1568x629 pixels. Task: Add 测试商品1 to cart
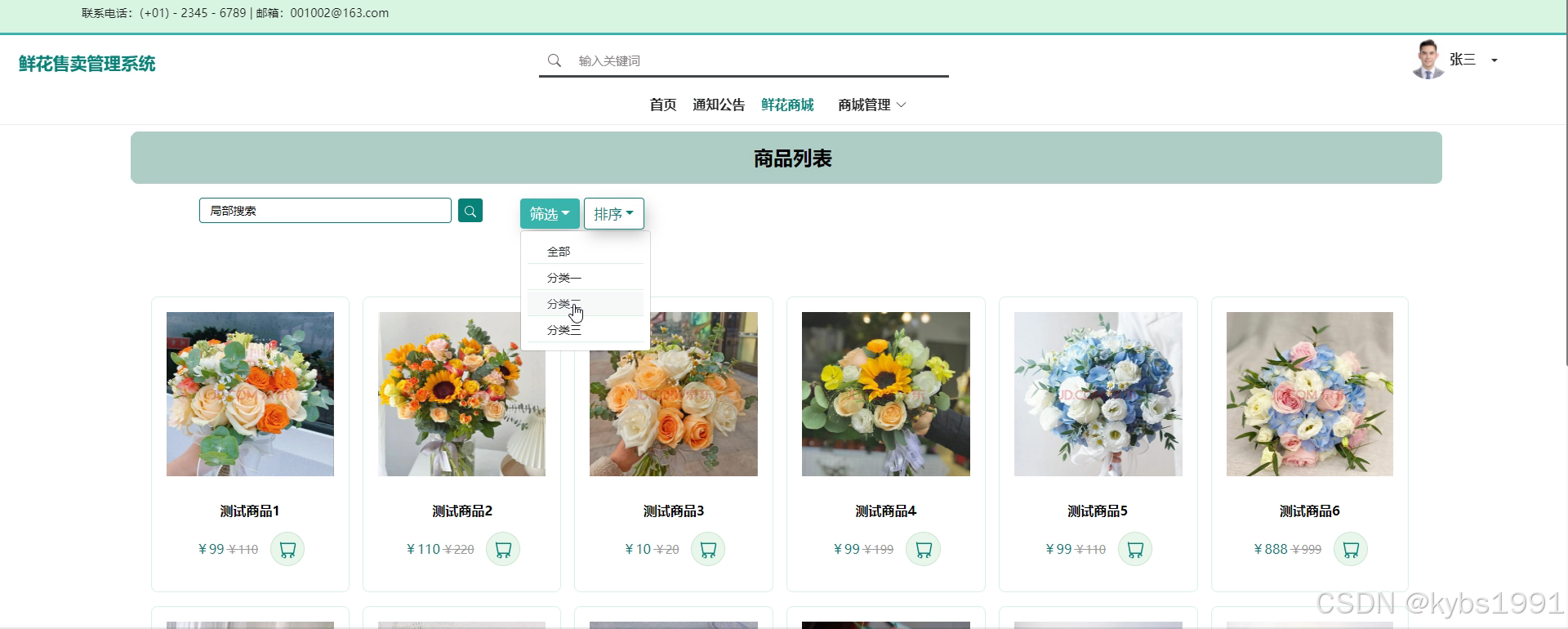[x=287, y=549]
